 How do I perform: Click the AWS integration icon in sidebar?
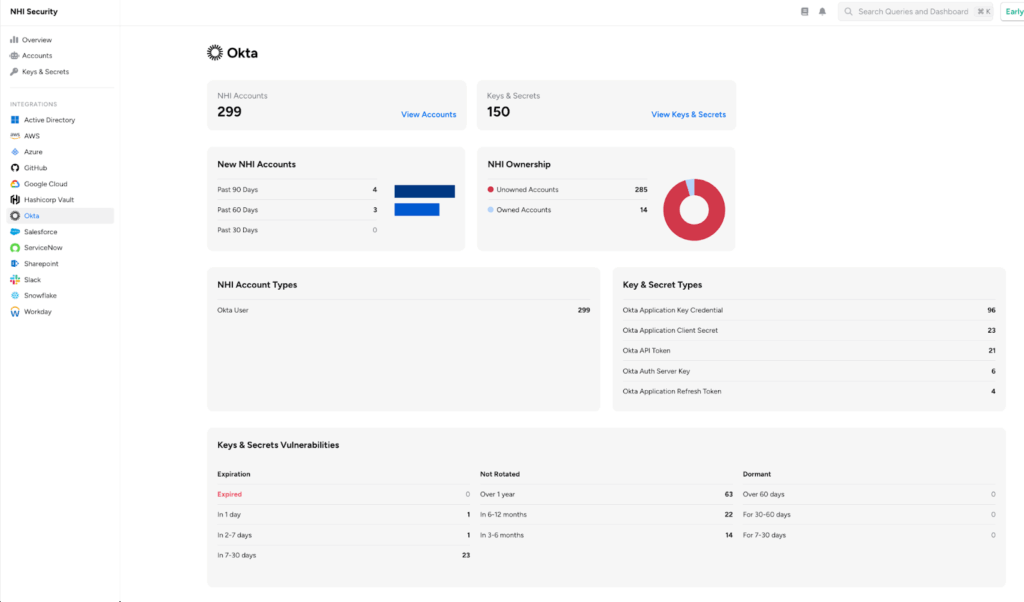(x=15, y=136)
